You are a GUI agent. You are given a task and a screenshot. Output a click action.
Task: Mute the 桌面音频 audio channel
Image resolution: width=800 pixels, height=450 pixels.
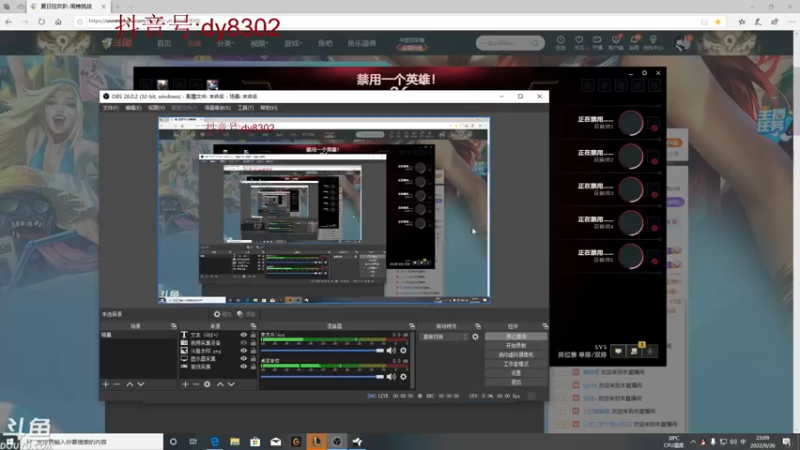pos(391,377)
